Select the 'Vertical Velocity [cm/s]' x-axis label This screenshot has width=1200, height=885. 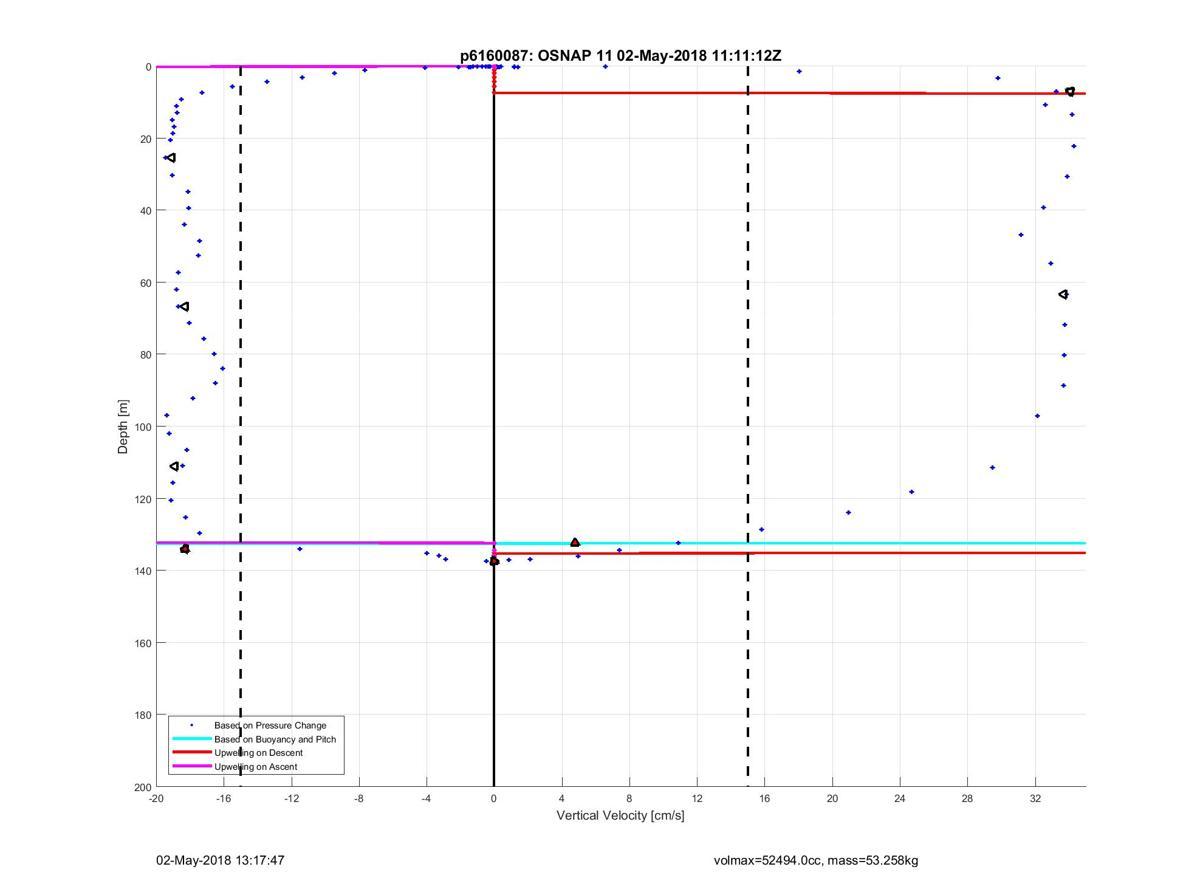(x=621, y=816)
